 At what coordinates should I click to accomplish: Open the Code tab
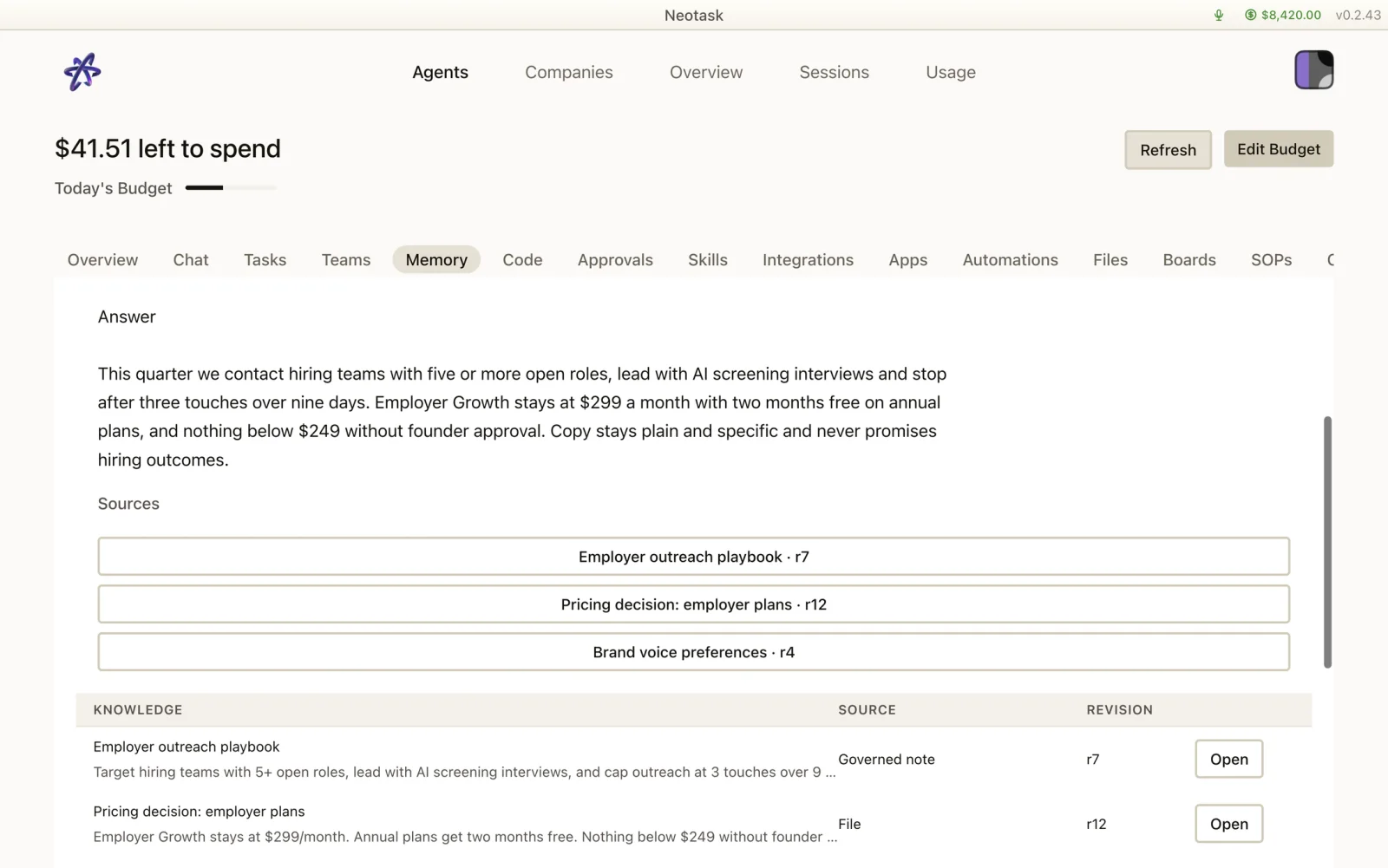[522, 259]
